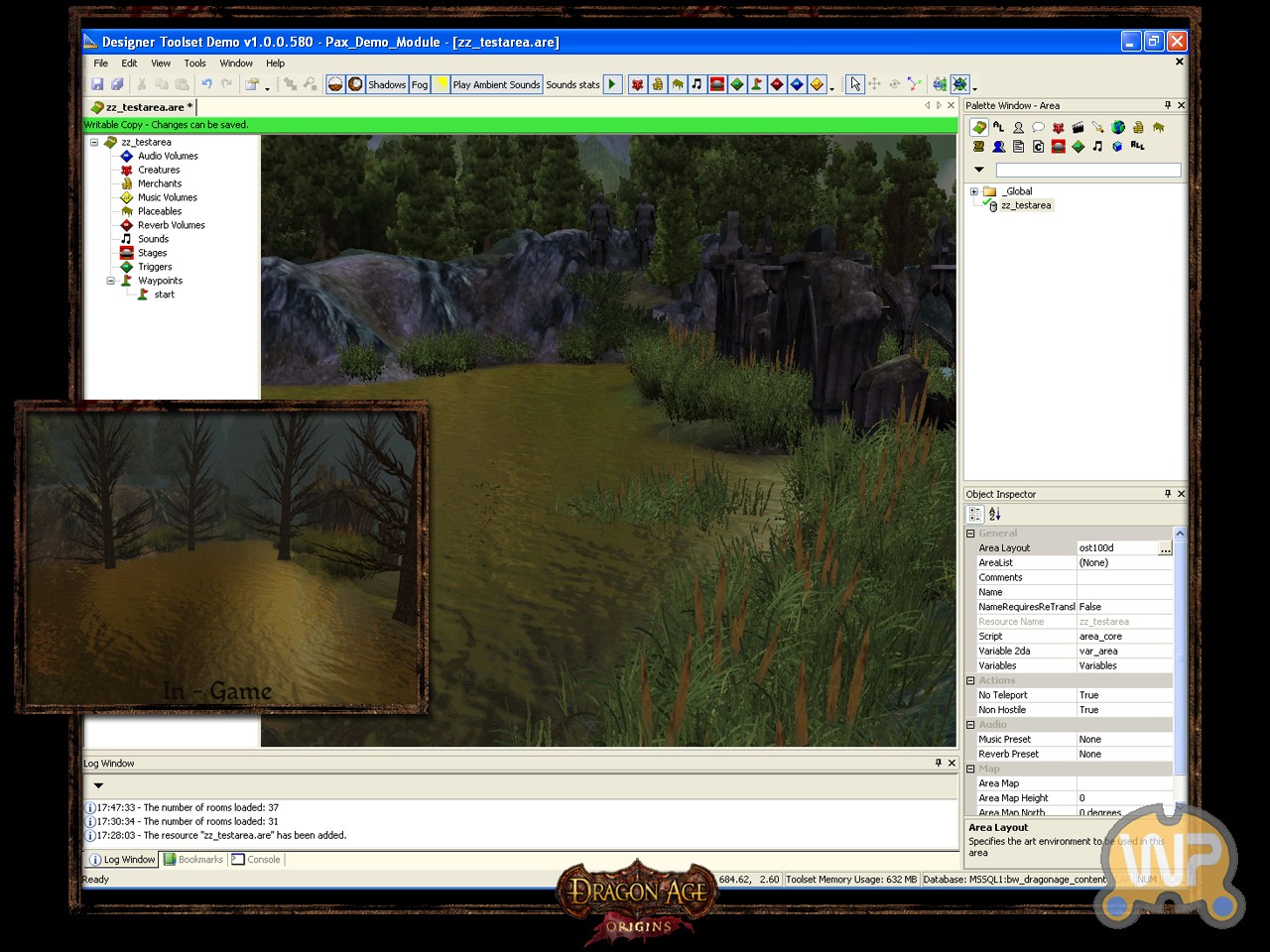The image size is (1270, 952).
Task: Collapse the Map section in Object Inspector
Action: tap(970, 769)
